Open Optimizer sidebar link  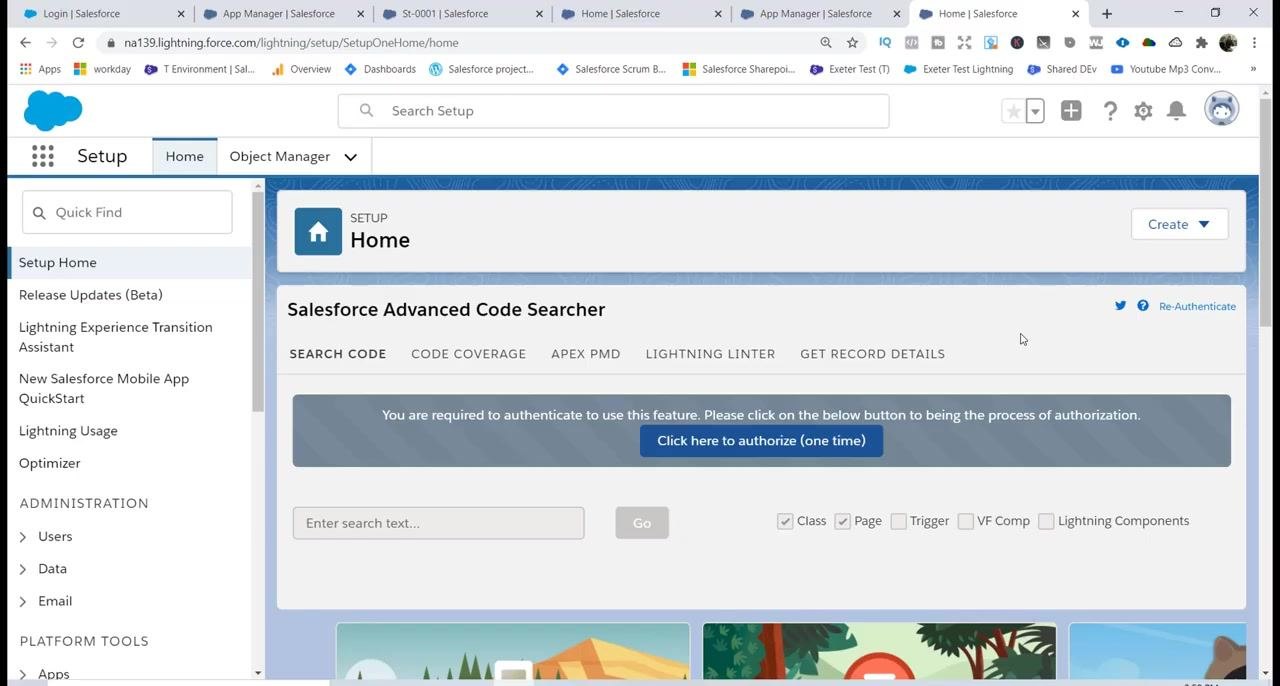point(49,463)
